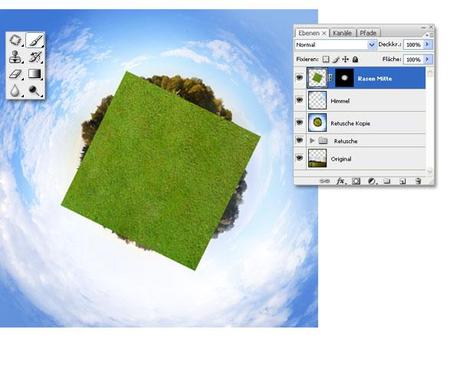Click the layers list scrollbar

click(x=430, y=122)
